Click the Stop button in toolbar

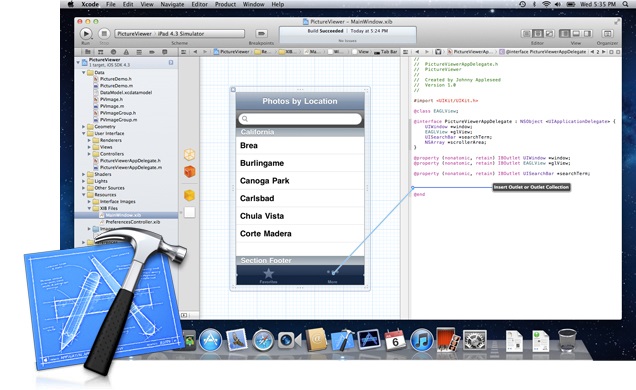pyautogui.click(x=104, y=34)
